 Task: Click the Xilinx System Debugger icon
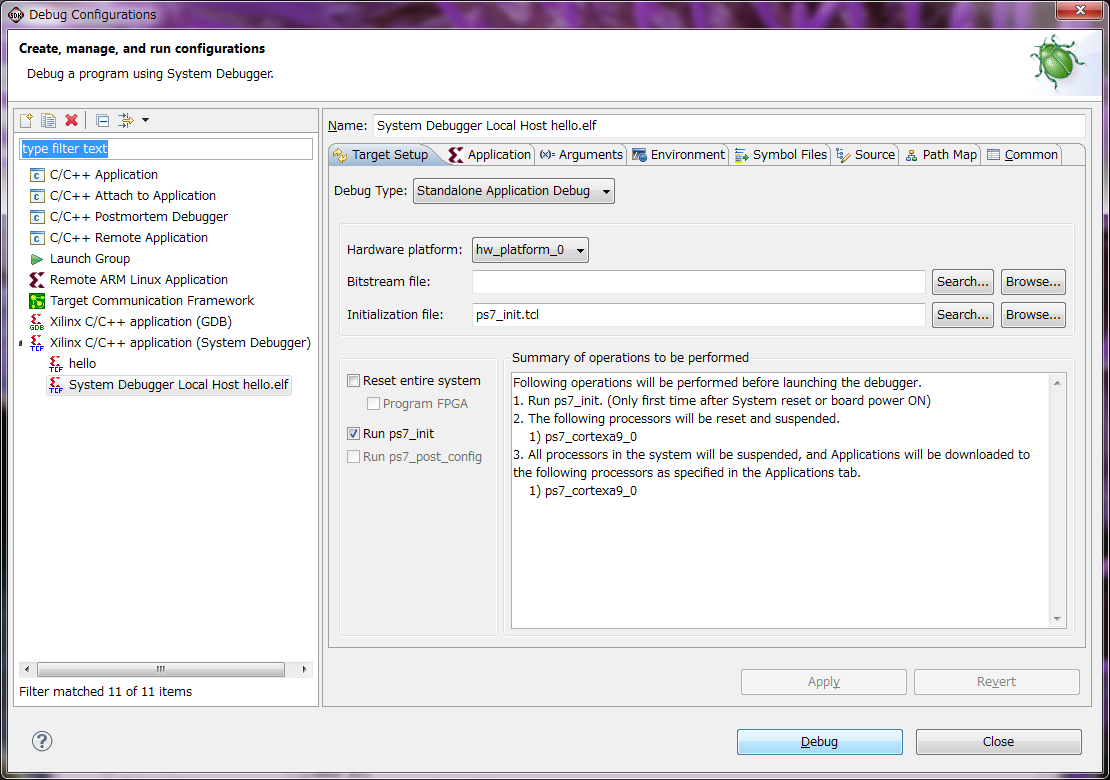coord(37,343)
